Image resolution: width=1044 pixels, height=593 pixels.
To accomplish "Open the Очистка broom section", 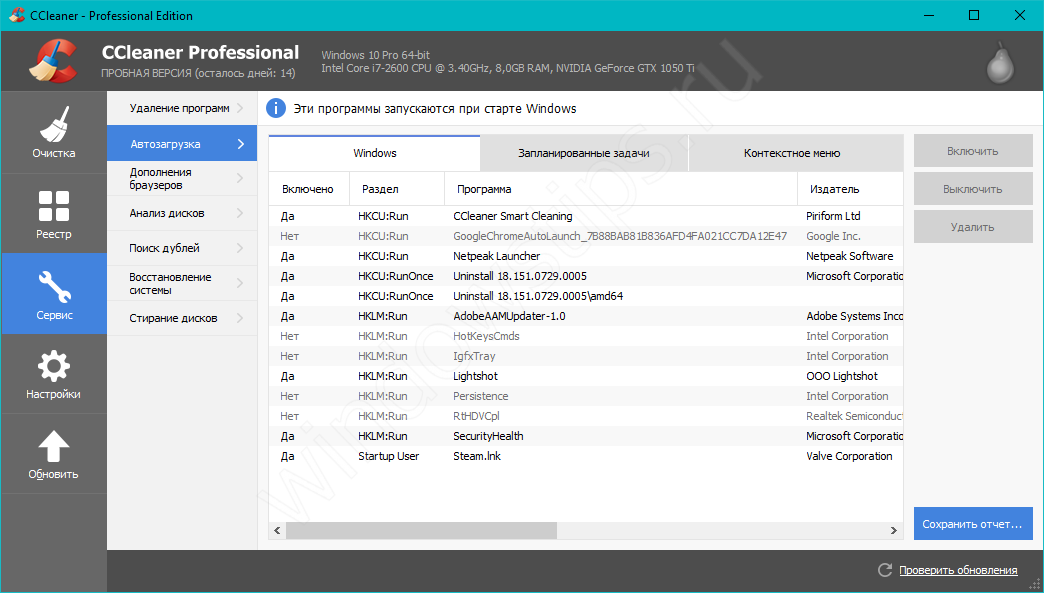I will coord(53,132).
